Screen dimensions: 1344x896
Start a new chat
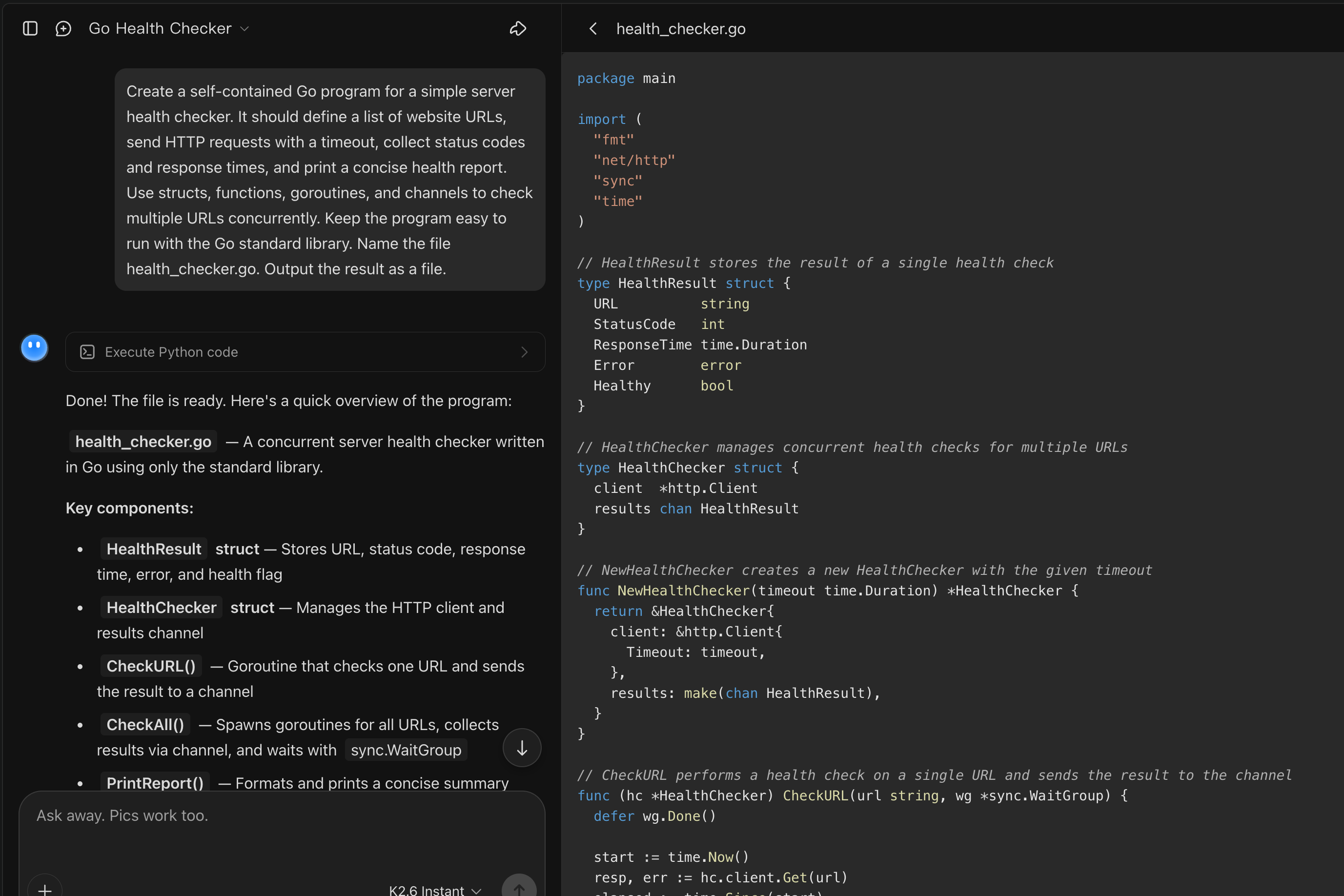[63, 28]
